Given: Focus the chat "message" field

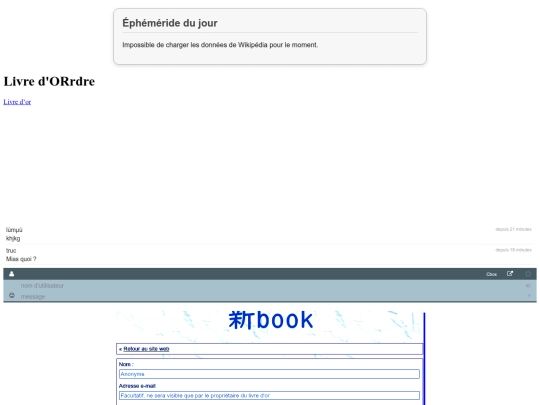Looking at the screenshot, I should click(x=270, y=297).
